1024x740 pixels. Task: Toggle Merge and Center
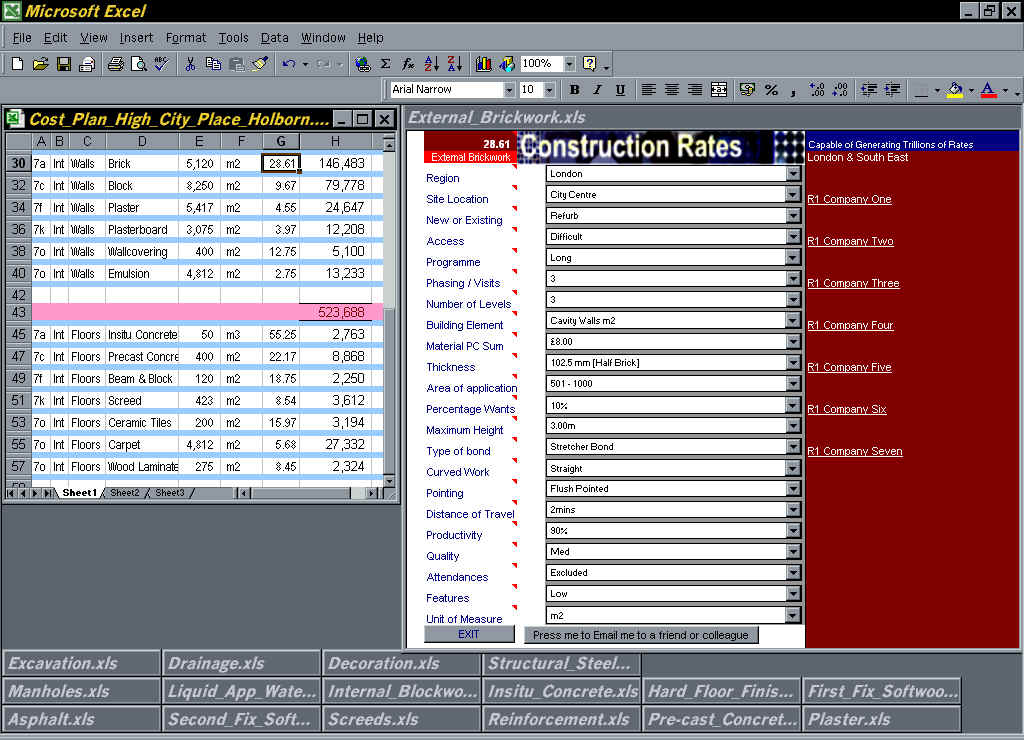(718, 89)
